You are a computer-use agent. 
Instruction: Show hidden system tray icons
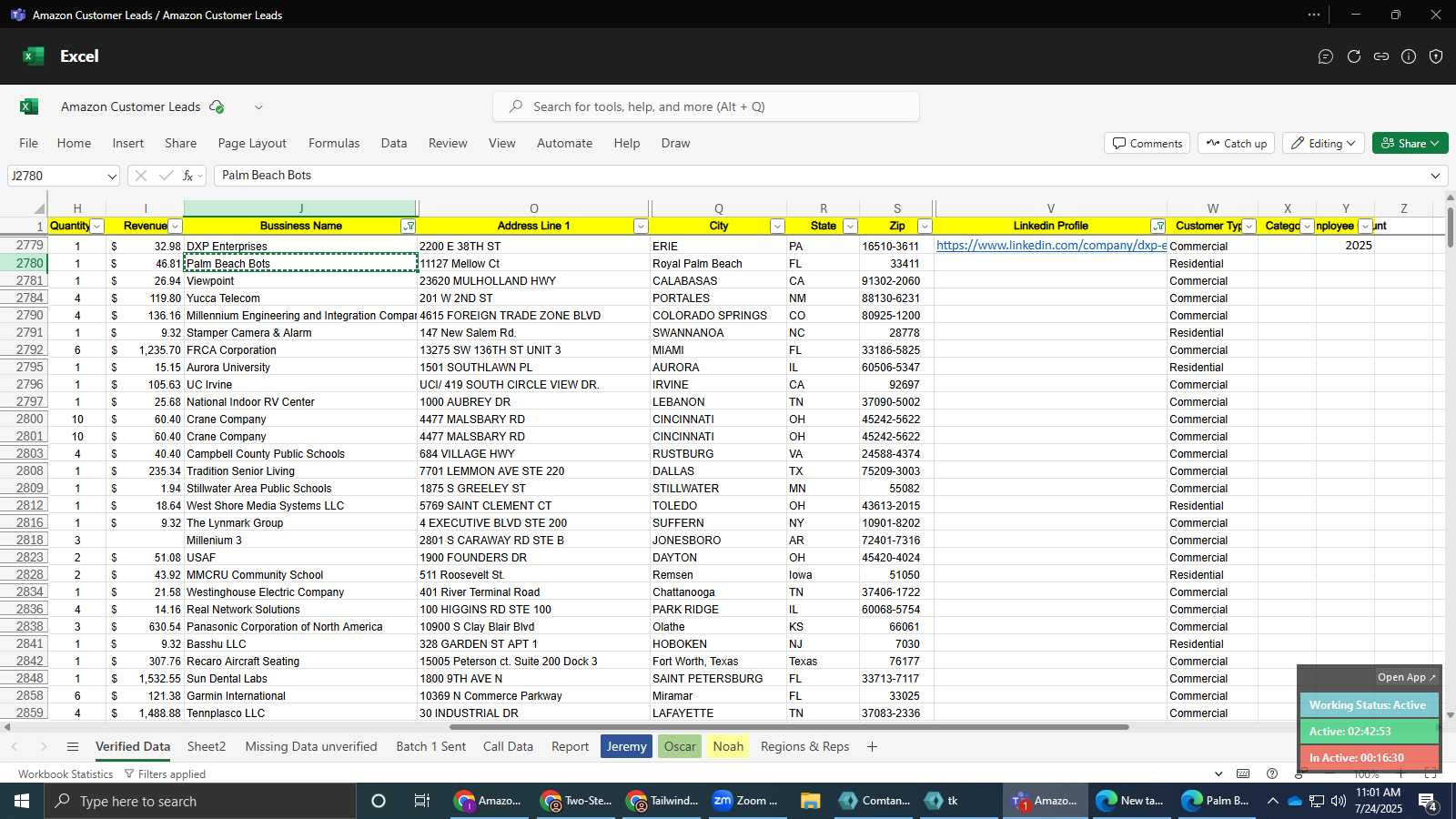click(x=1272, y=801)
